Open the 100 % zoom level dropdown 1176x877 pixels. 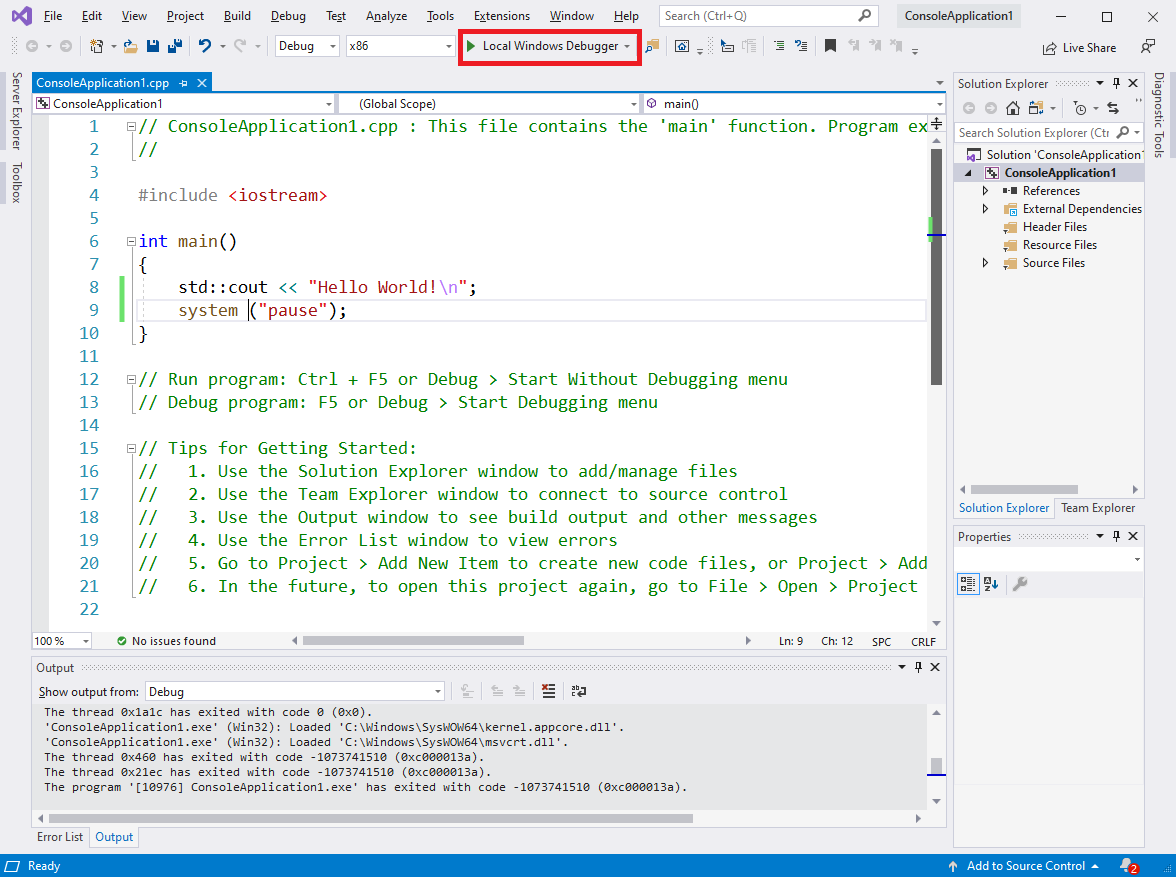(x=62, y=641)
